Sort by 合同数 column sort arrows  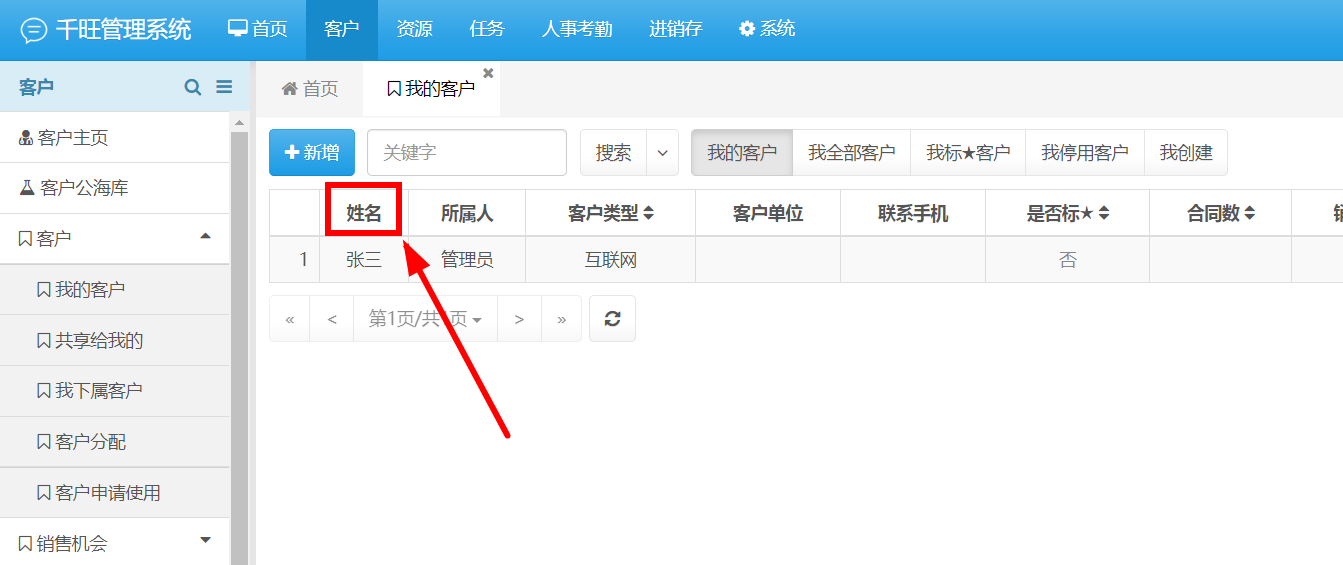[1250, 213]
